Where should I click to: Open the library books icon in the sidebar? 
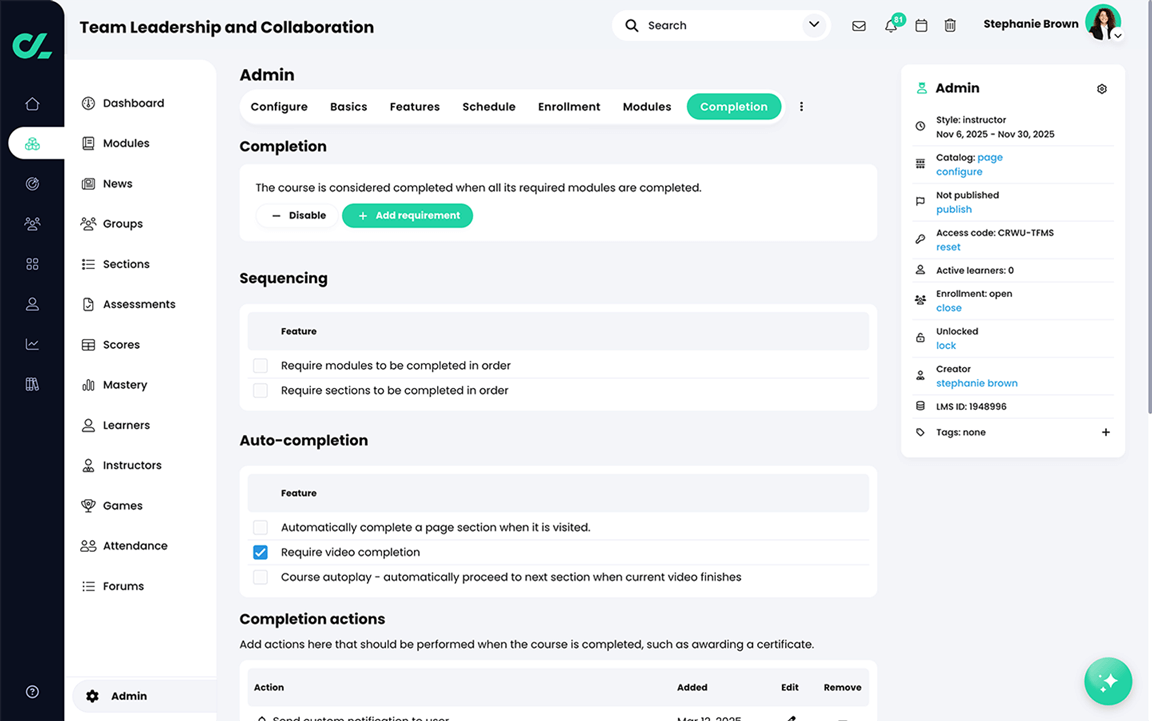click(32, 383)
